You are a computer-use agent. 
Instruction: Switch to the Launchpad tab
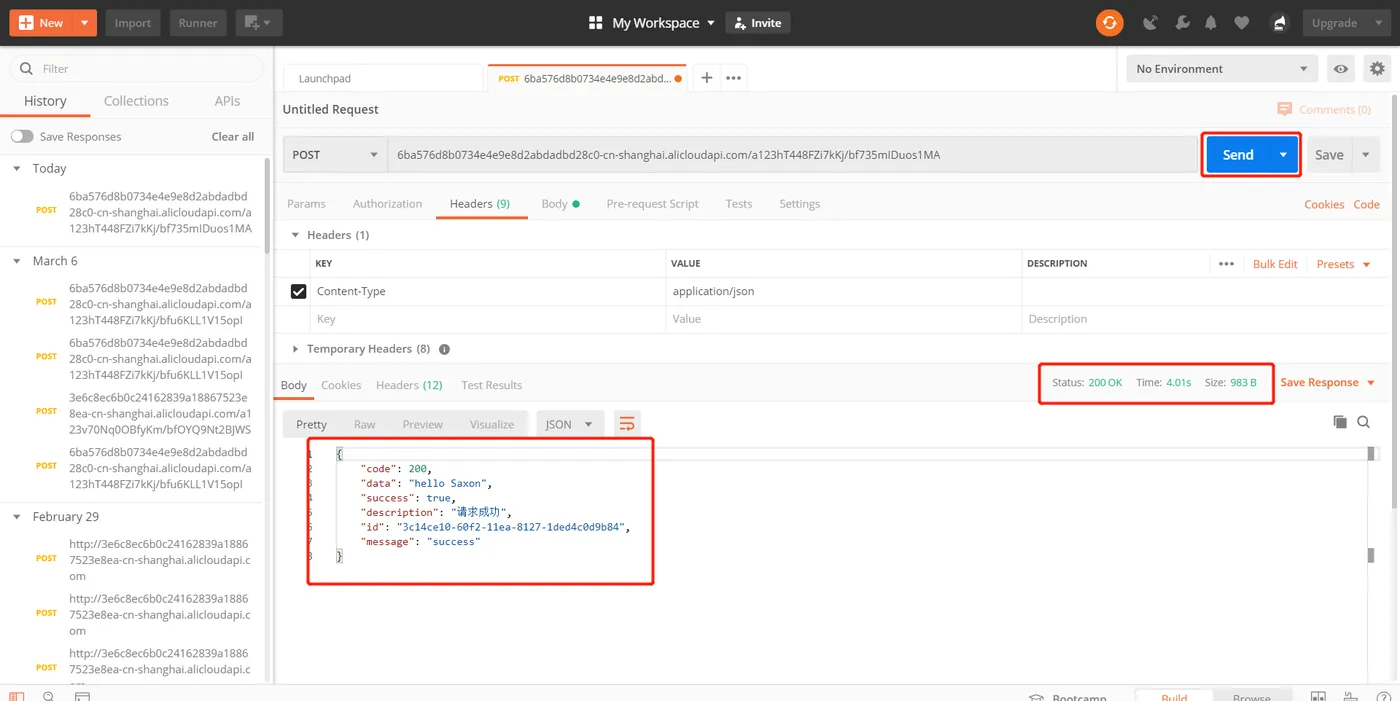[x=383, y=78]
